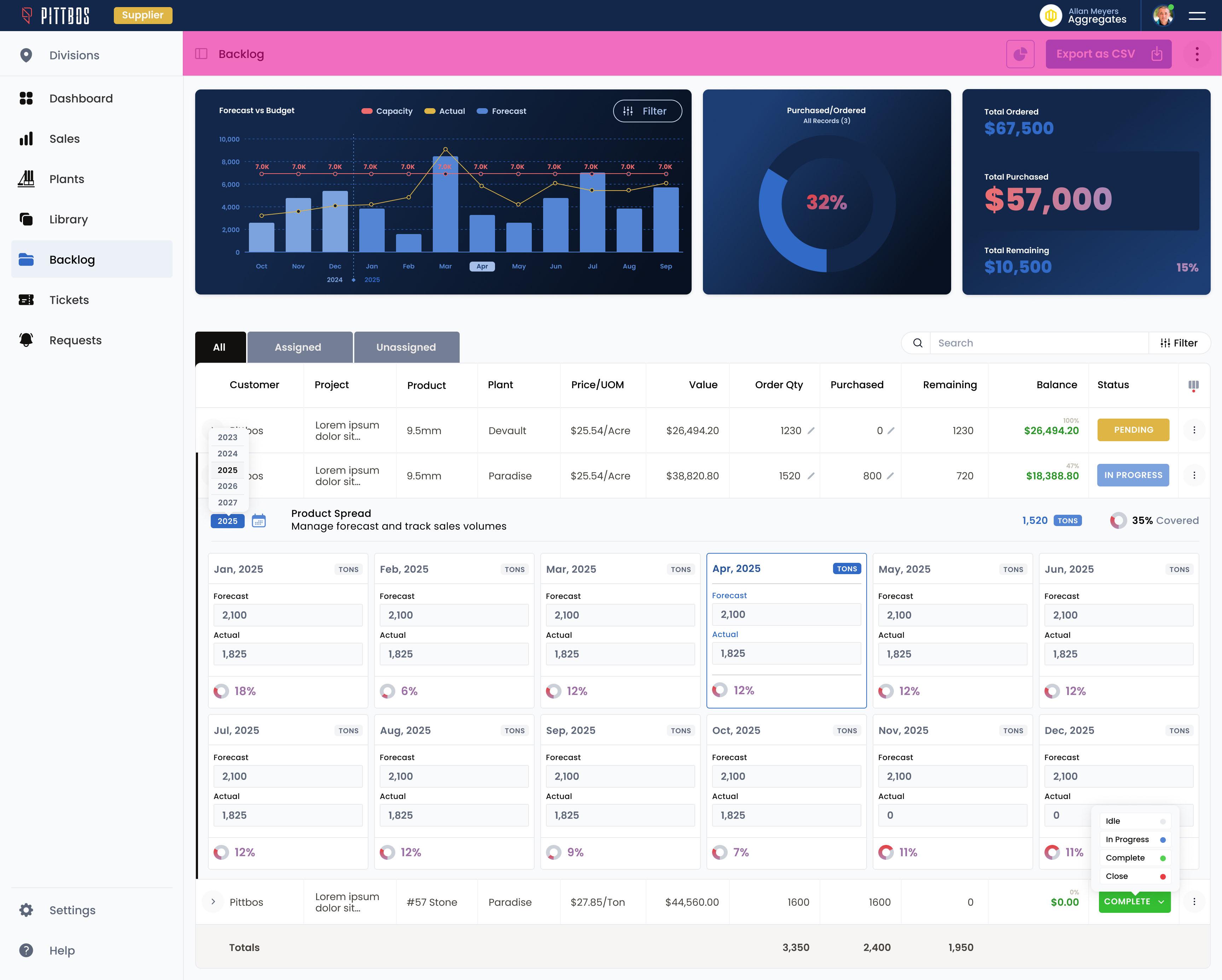Click the search magnifier above the table
This screenshot has width=1222, height=980.
(916, 343)
